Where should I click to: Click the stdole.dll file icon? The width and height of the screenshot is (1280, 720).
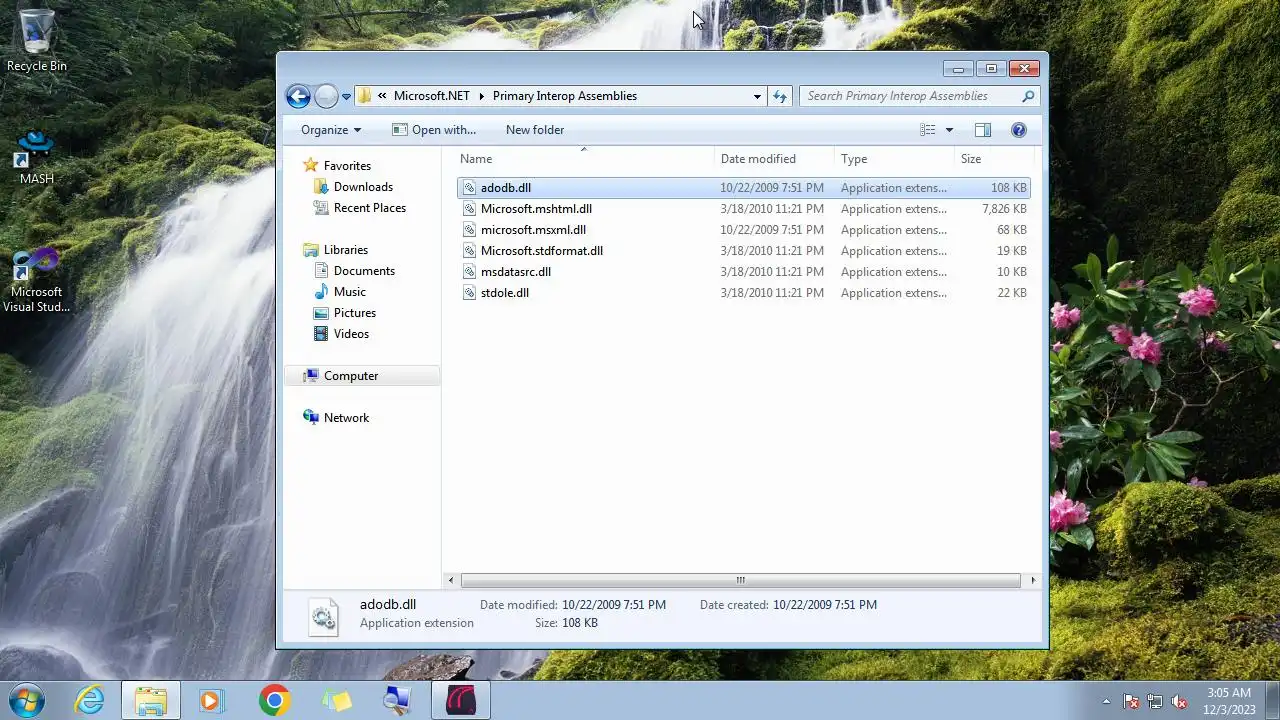point(469,293)
